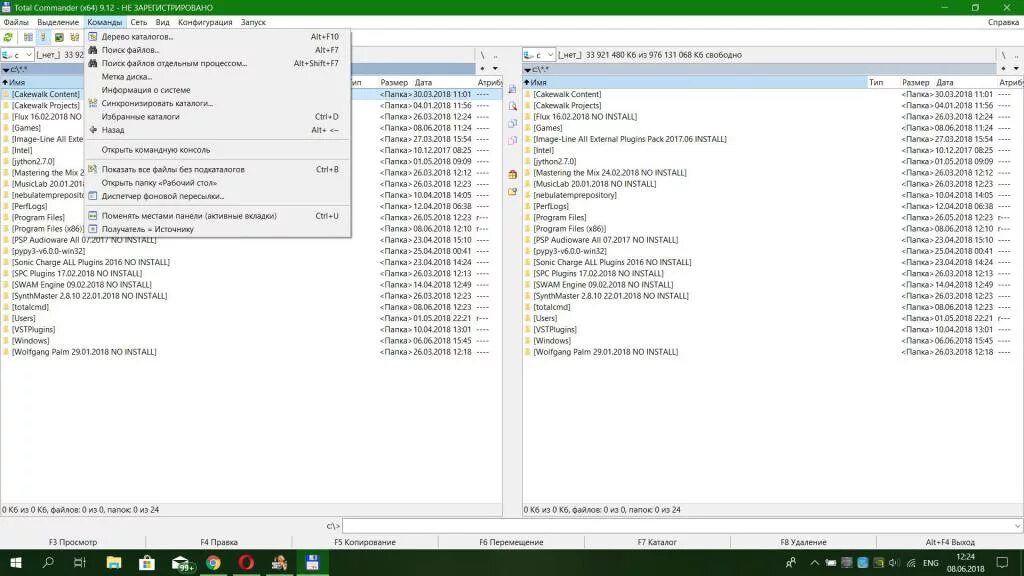The image size is (1024, 576).
Task: Select Дерево каталогов menu entry
Action: (x=217, y=37)
